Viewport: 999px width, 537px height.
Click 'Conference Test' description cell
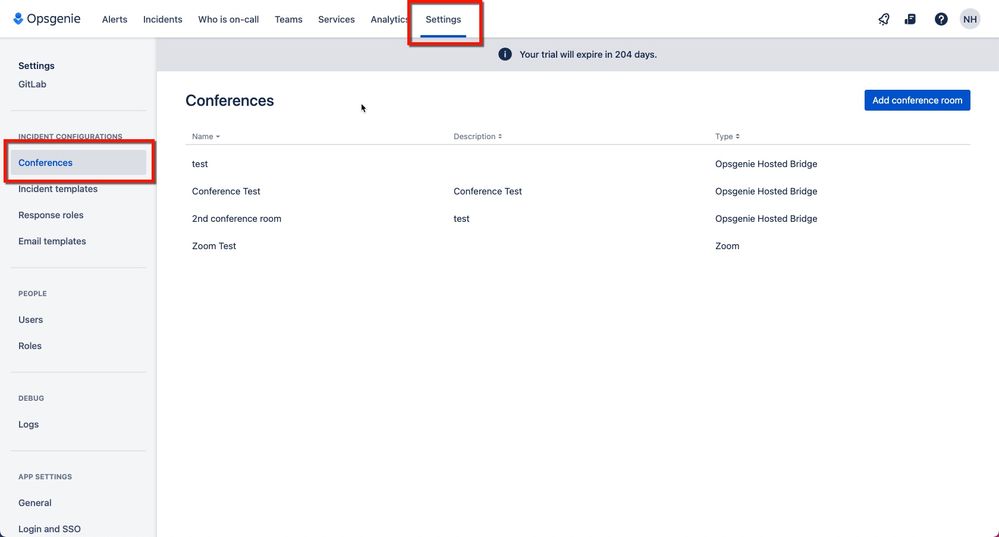(x=487, y=191)
